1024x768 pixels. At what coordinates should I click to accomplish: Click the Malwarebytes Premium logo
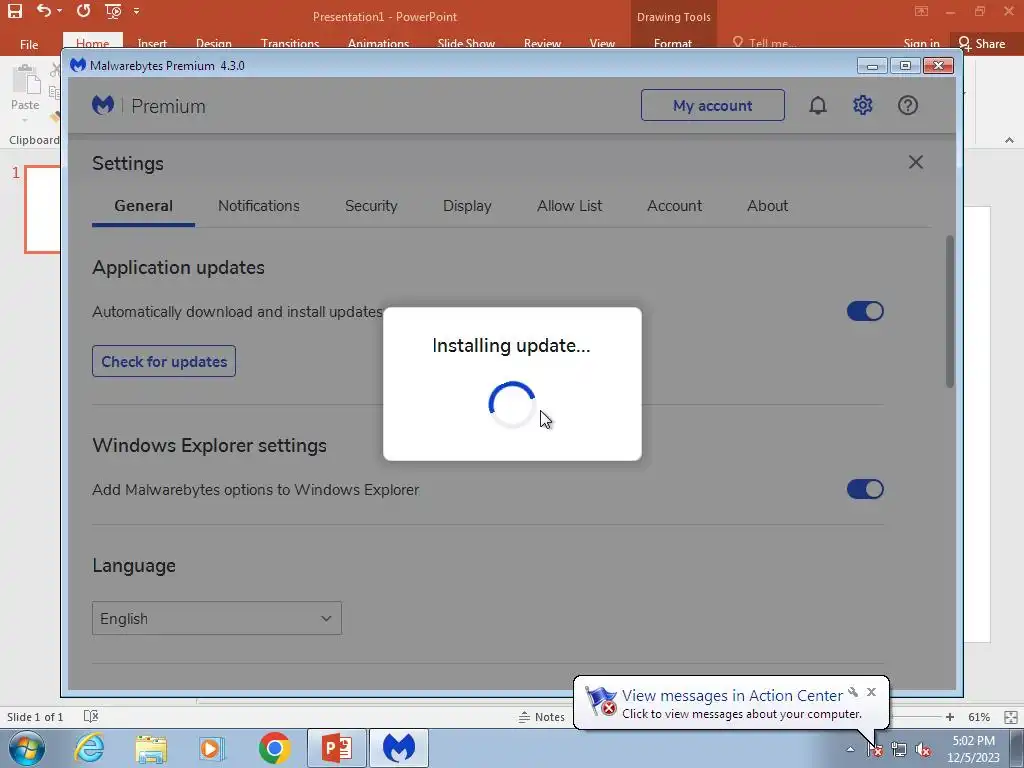pos(103,105)
